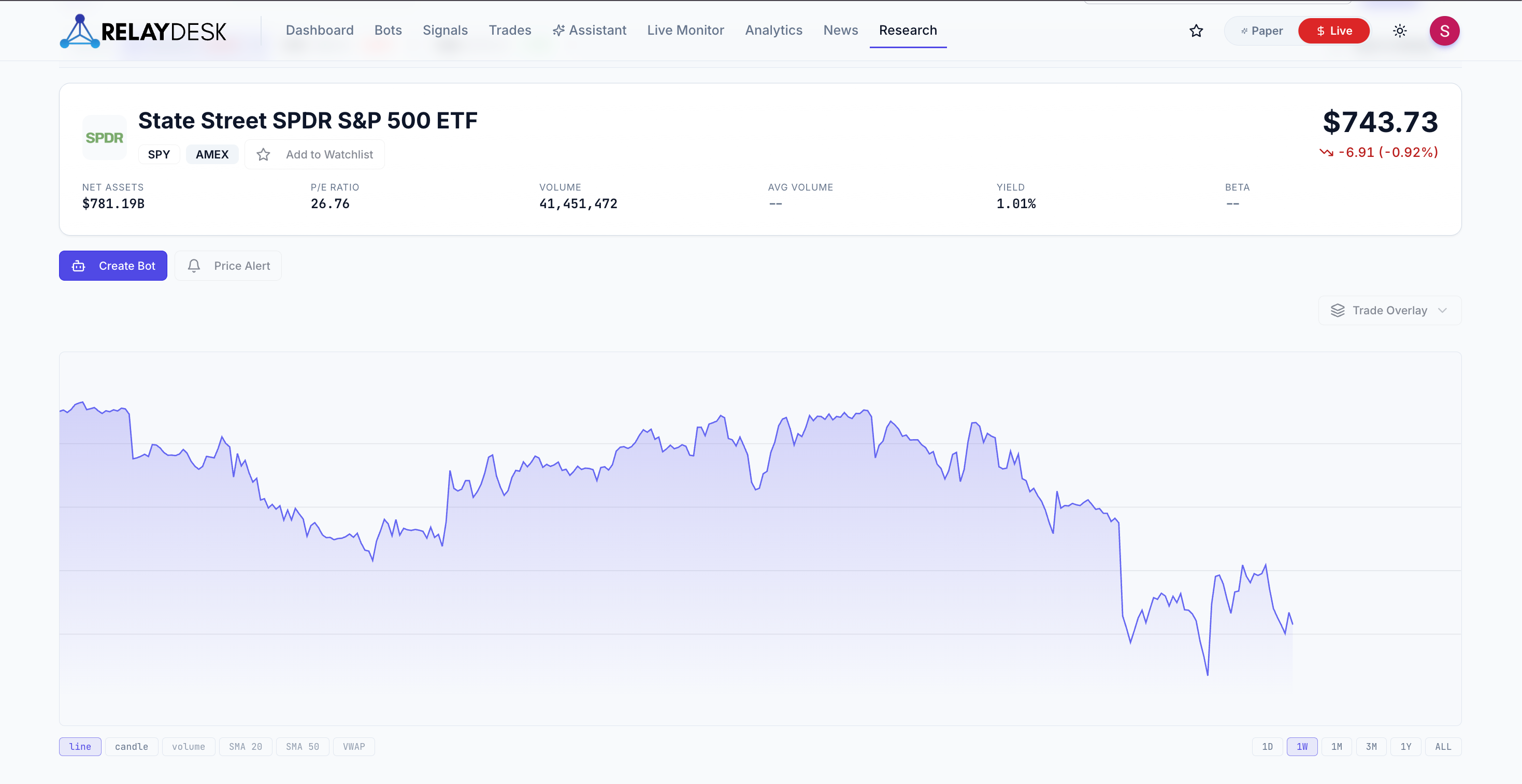Toggle the volume overlay

(189, 746)
